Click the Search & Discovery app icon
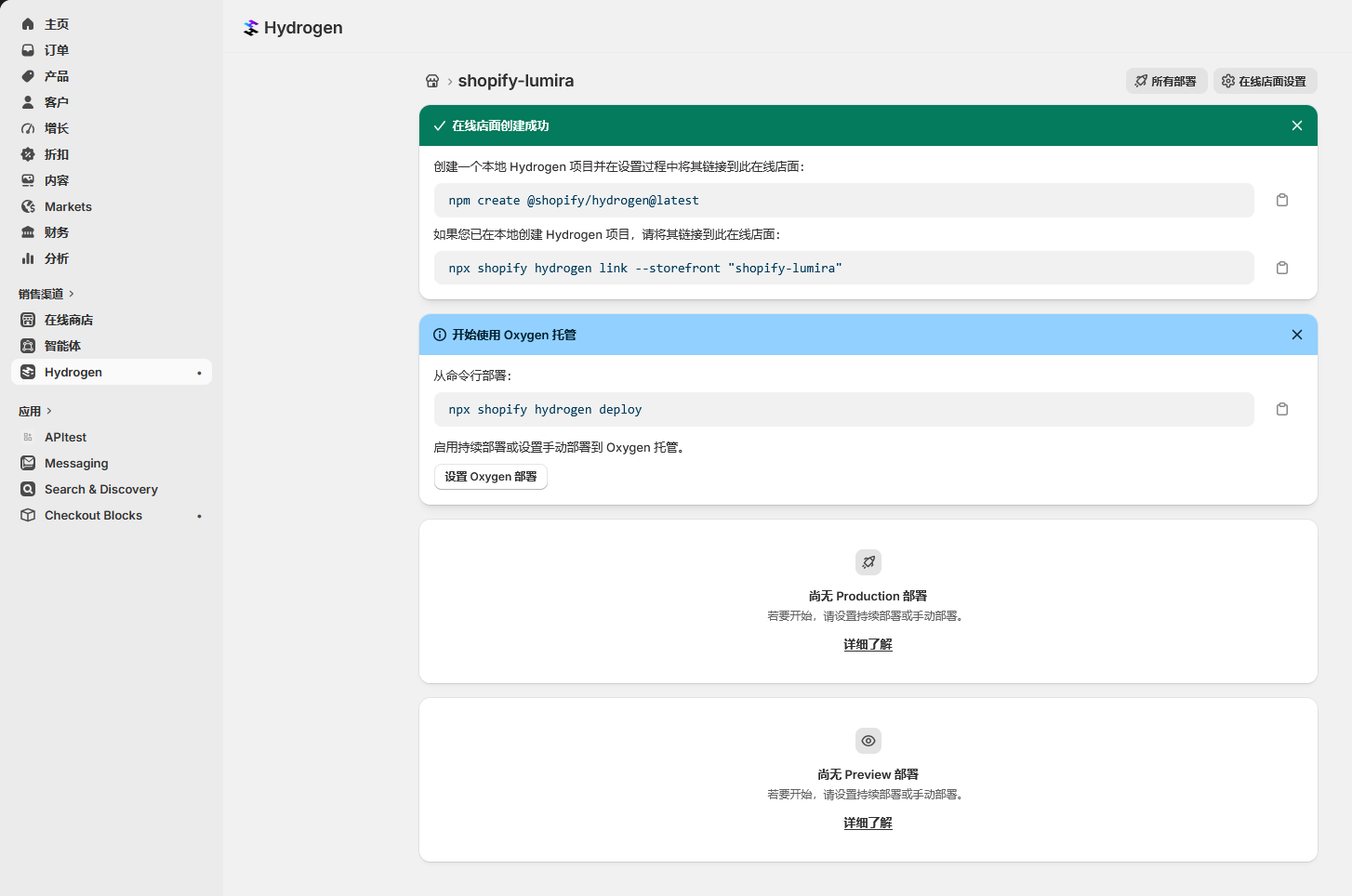Viewport: 1352px width, 896px height. click(28, 489)
